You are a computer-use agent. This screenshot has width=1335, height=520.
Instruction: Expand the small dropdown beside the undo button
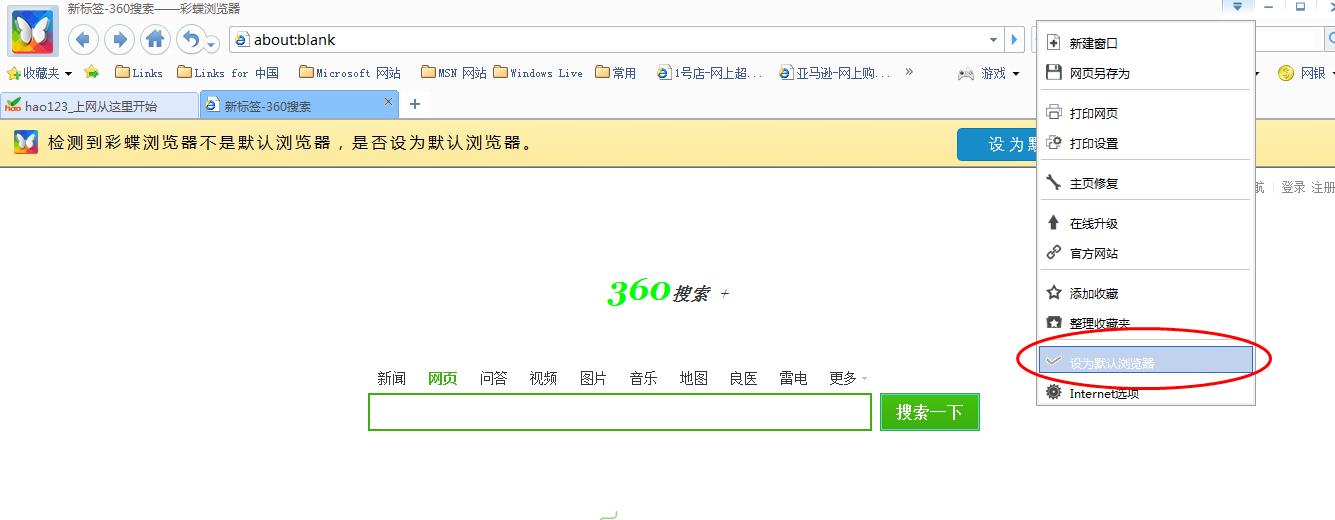(x=212, y=45)
